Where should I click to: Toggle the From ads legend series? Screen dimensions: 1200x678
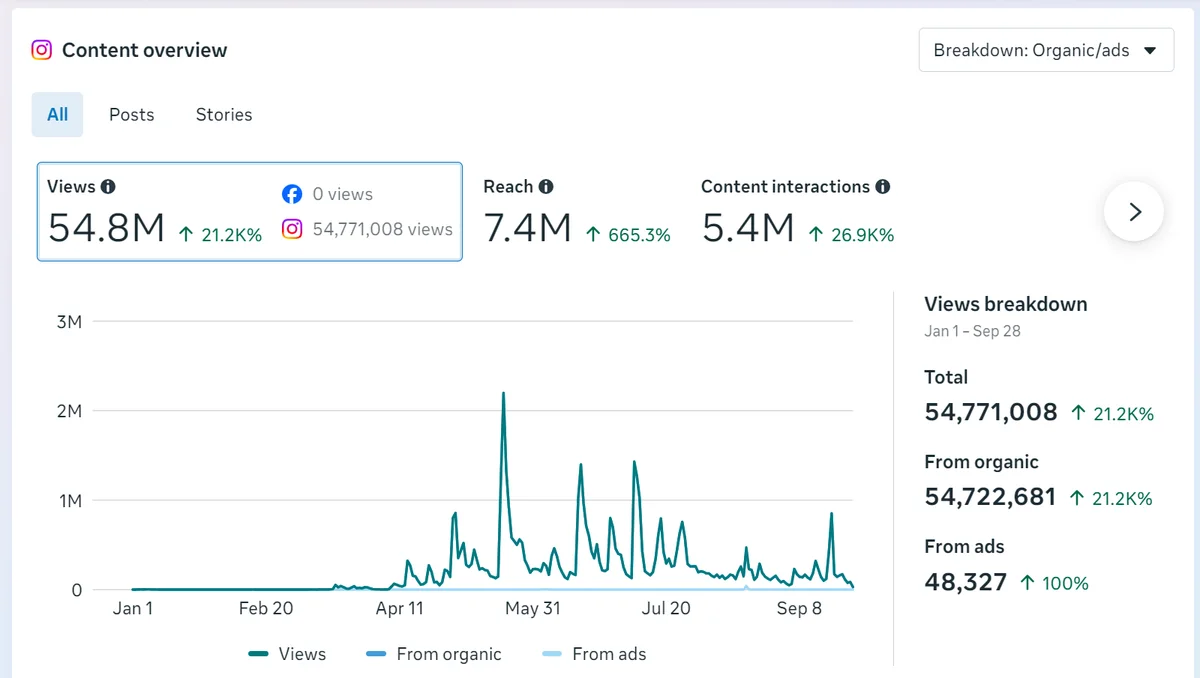pos(594,654)
